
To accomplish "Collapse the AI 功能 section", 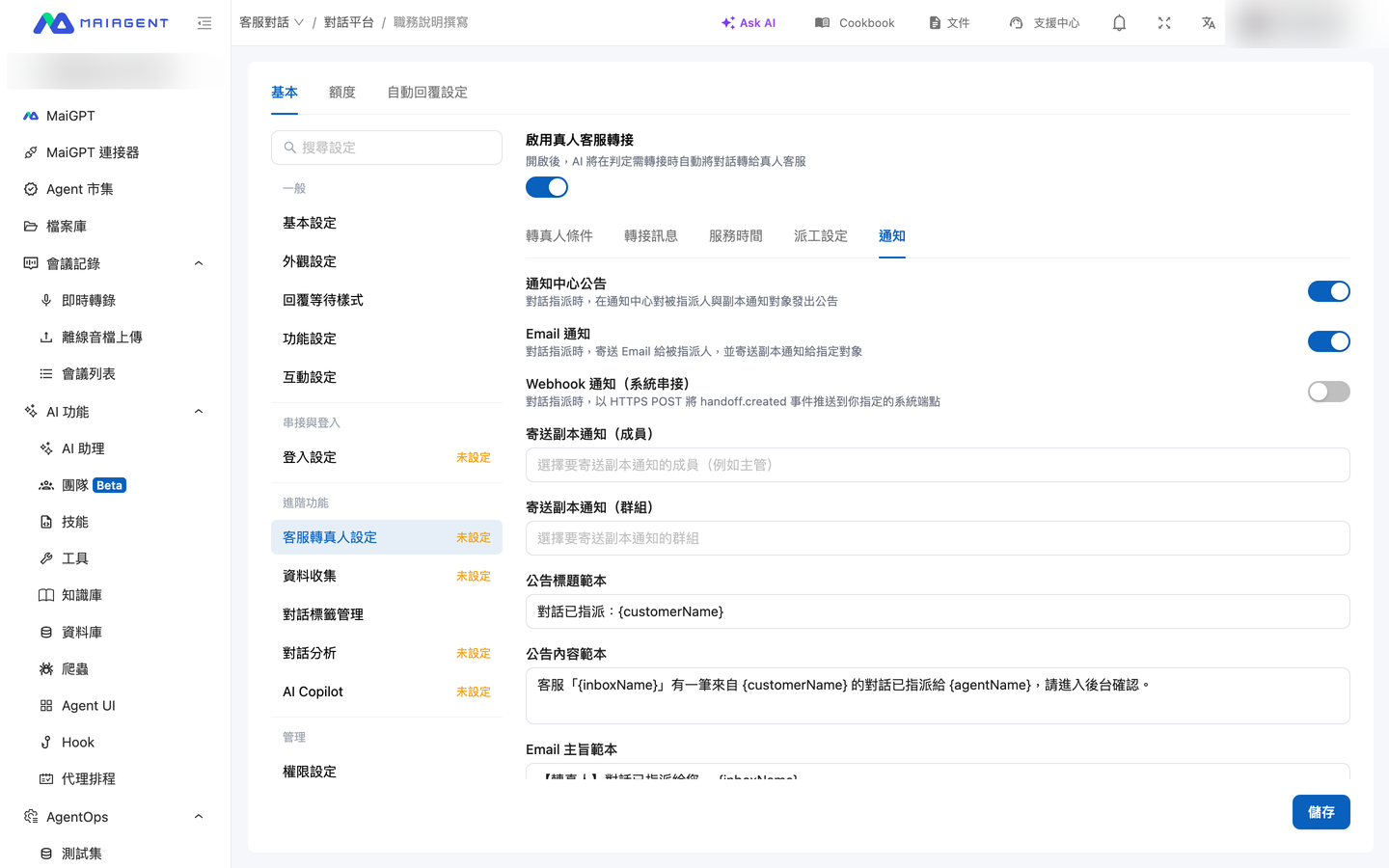I will click(199, 412).
